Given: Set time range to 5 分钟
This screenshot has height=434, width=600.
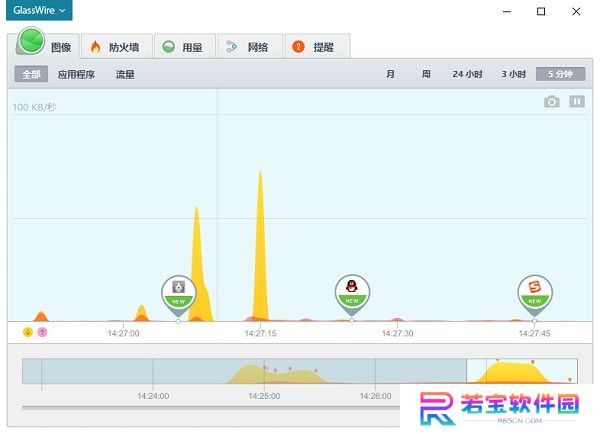Looking at the screenshot, I should point(561,74).
